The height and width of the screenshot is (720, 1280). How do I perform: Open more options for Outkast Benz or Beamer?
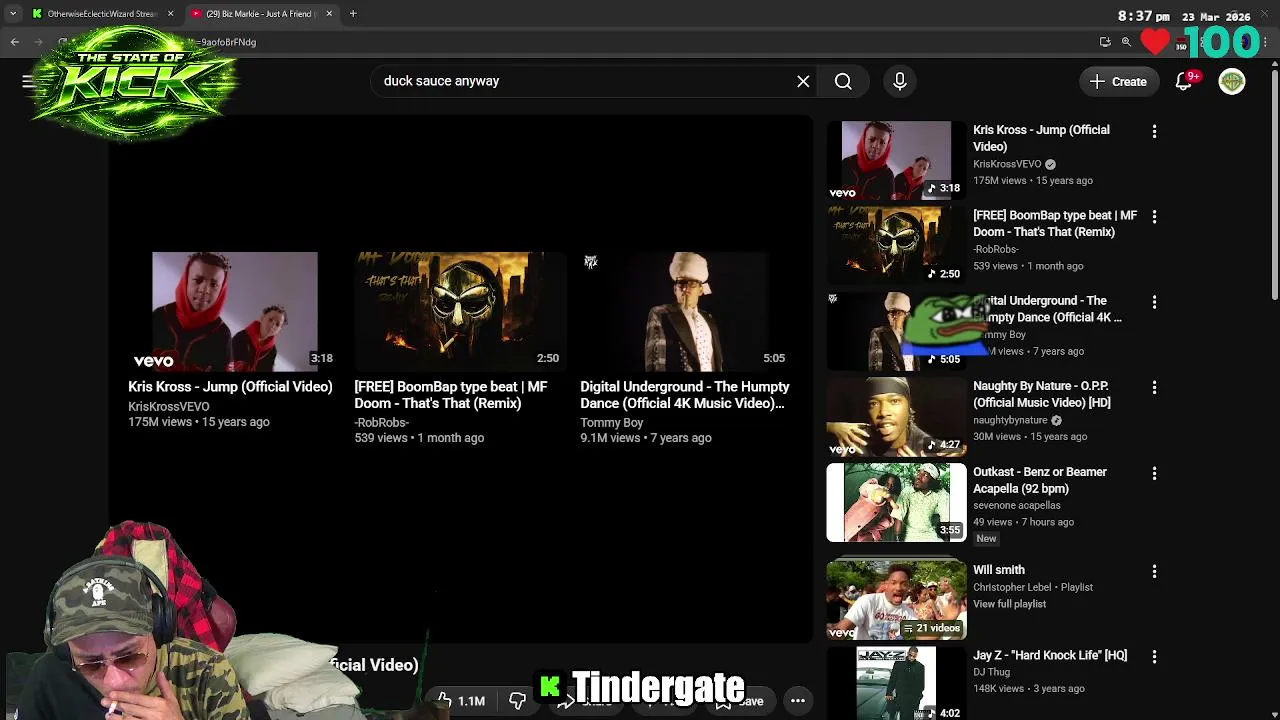(1154, 473)
